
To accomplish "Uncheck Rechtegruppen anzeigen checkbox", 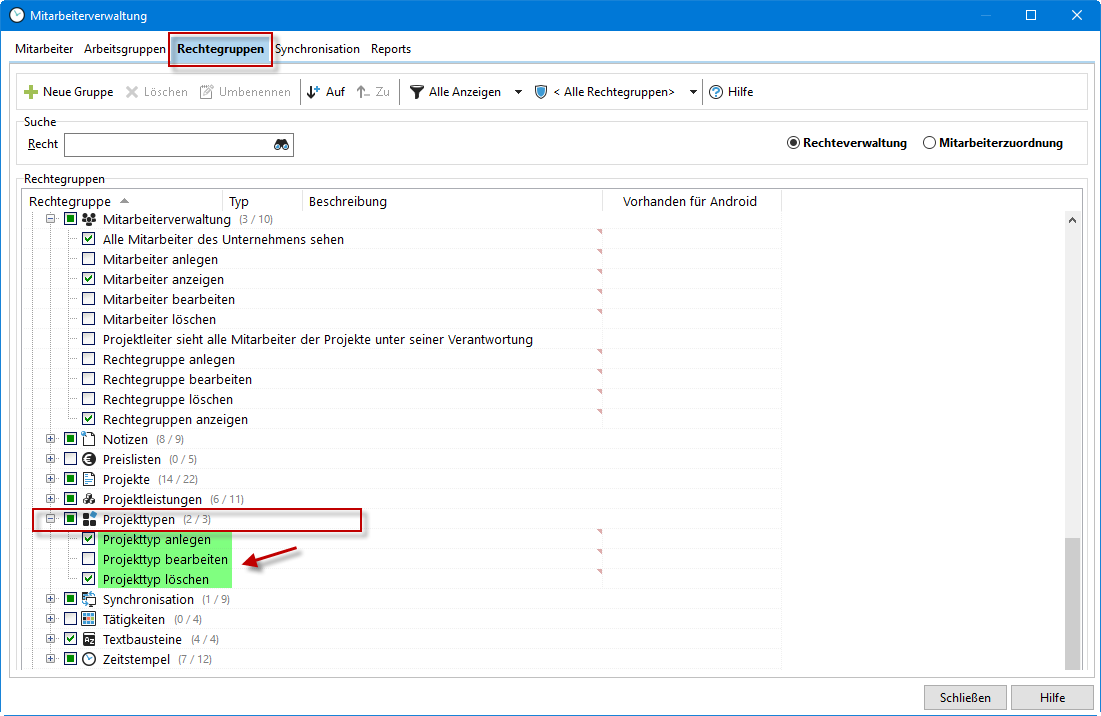I will tap(89, 419).
